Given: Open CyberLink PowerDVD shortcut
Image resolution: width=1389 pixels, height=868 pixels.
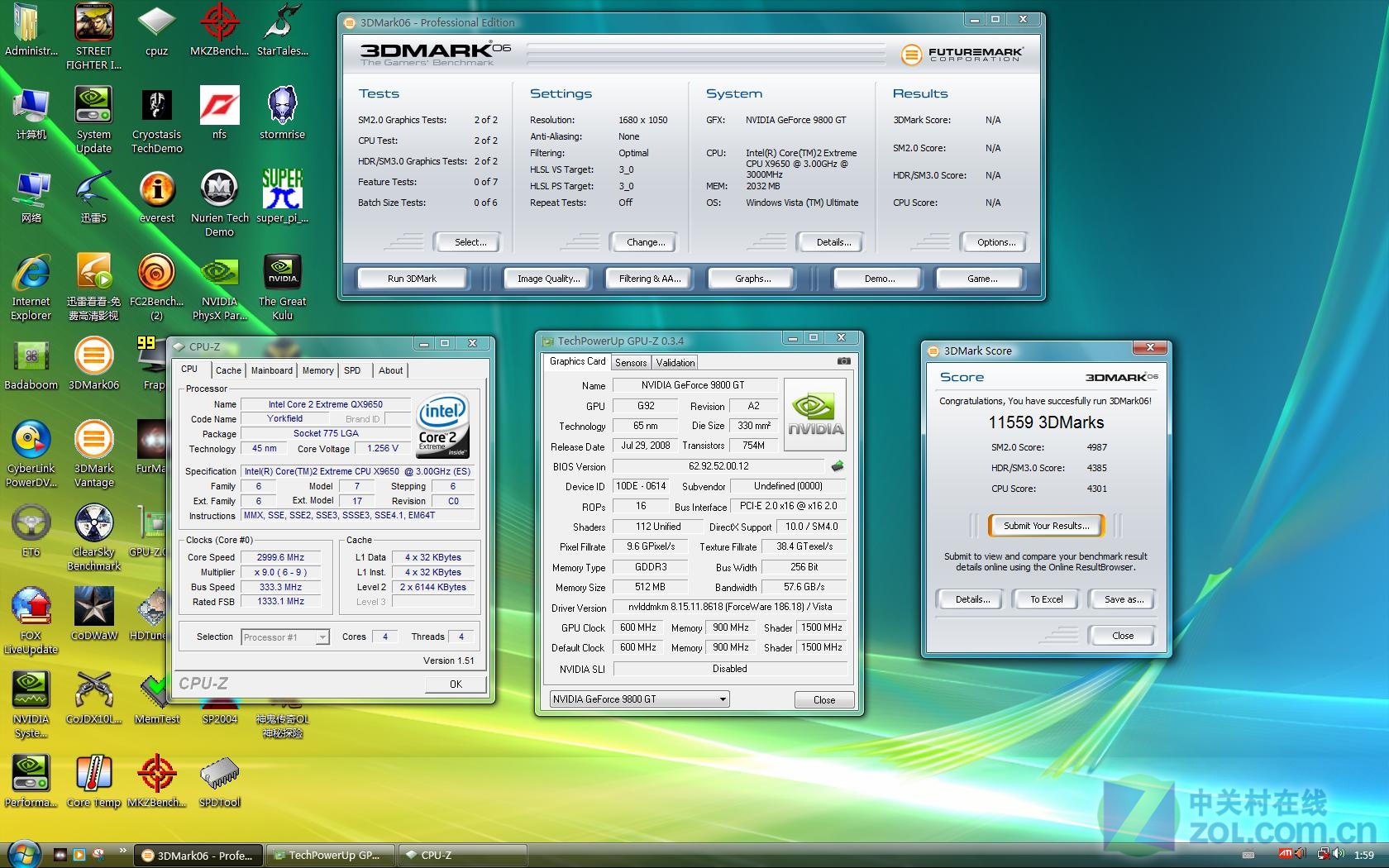Looking at the screenshot, I should (x=31, y=455).
